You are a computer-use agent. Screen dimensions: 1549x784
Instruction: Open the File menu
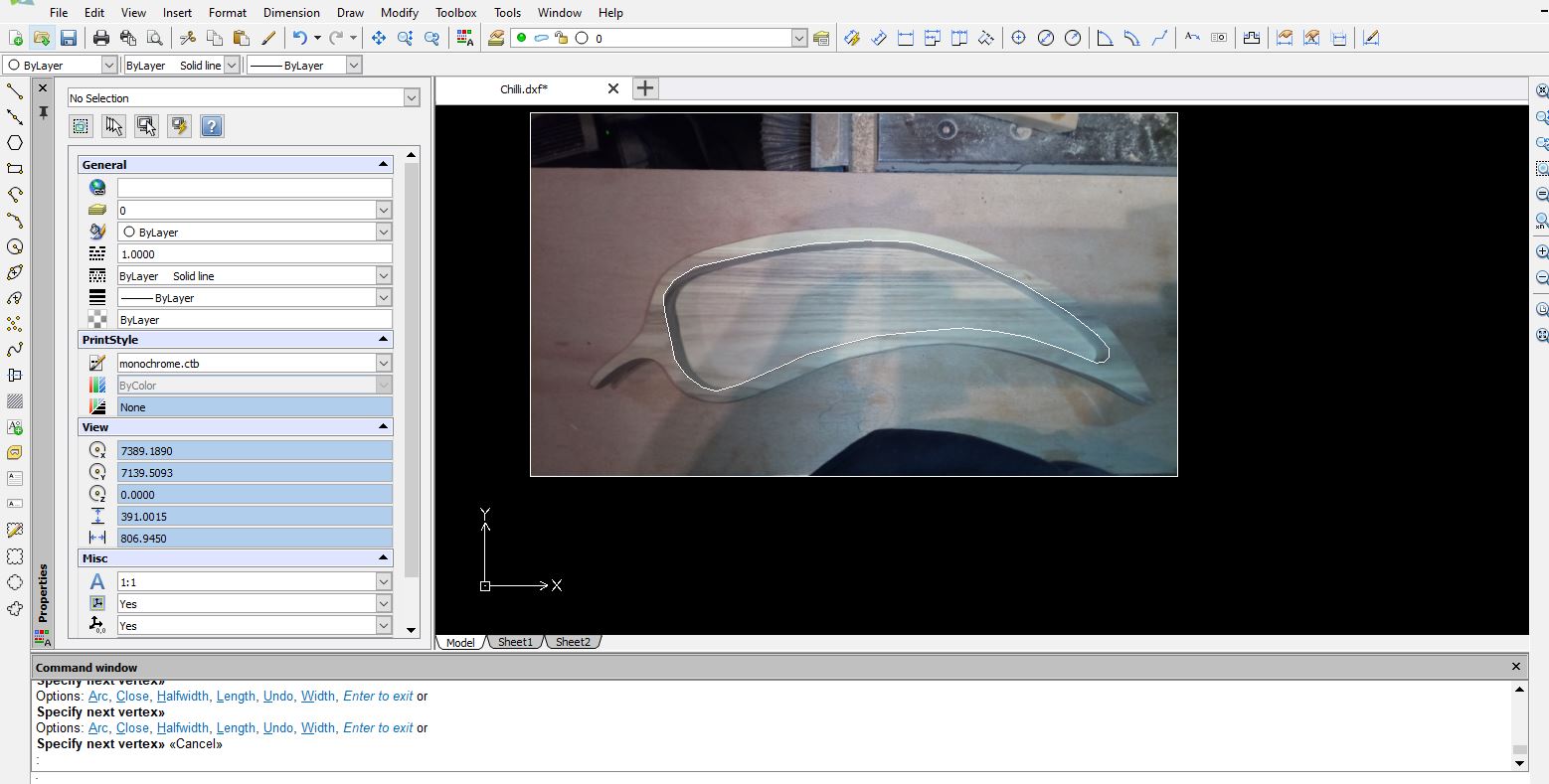pos(59,13)
